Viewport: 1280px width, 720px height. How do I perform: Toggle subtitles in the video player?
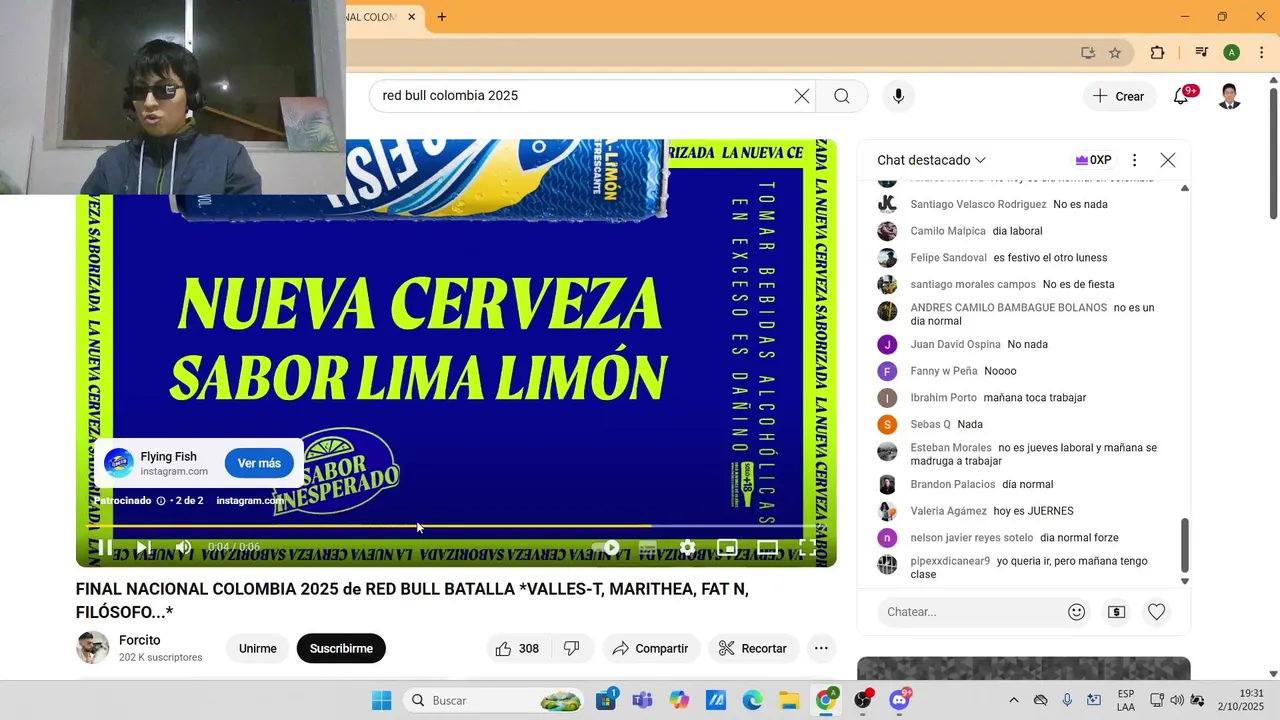[x=647, y=547]
